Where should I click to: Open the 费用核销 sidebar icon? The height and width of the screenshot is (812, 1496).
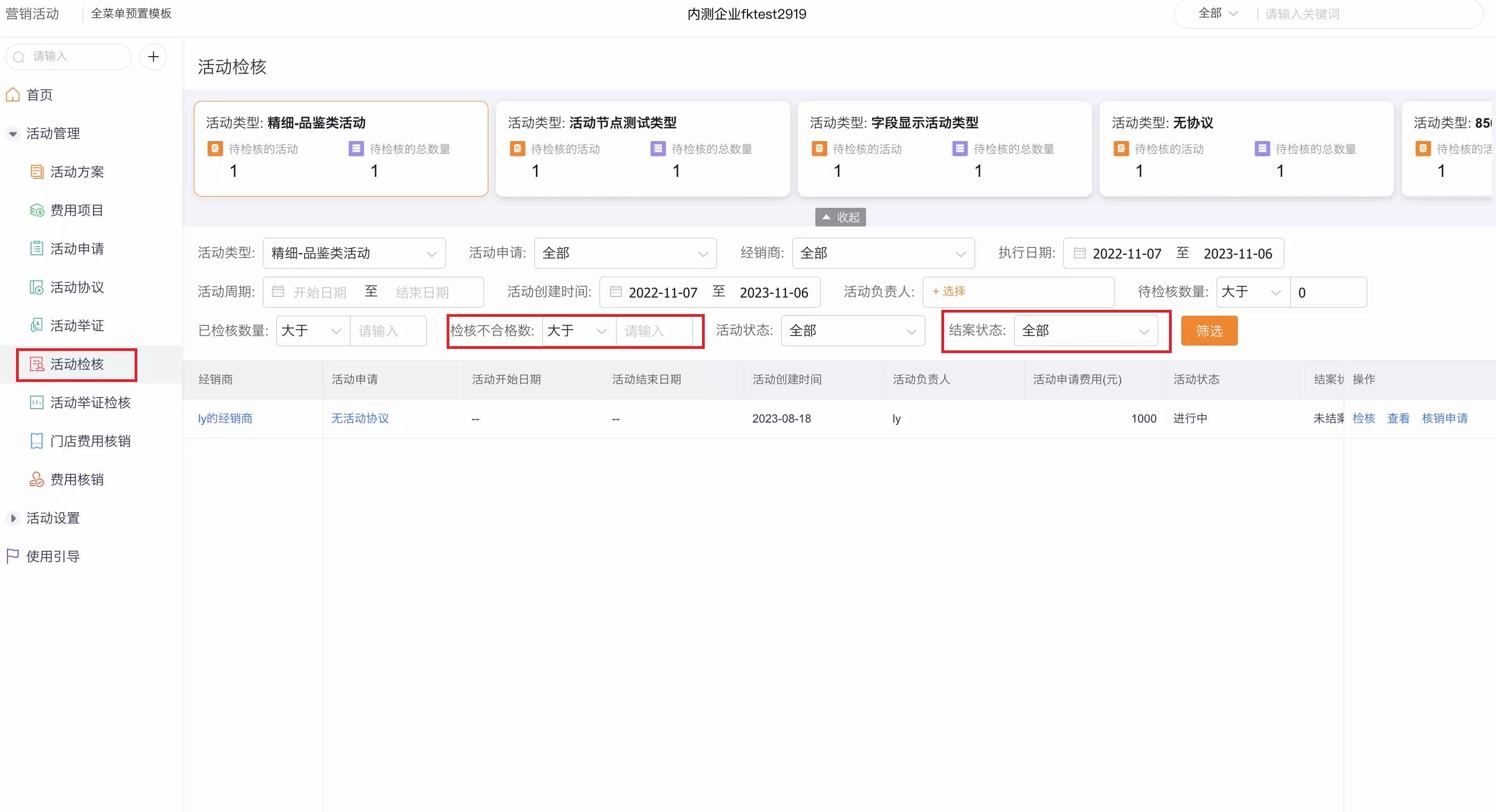pyautogui.click(x=36, y=479)
